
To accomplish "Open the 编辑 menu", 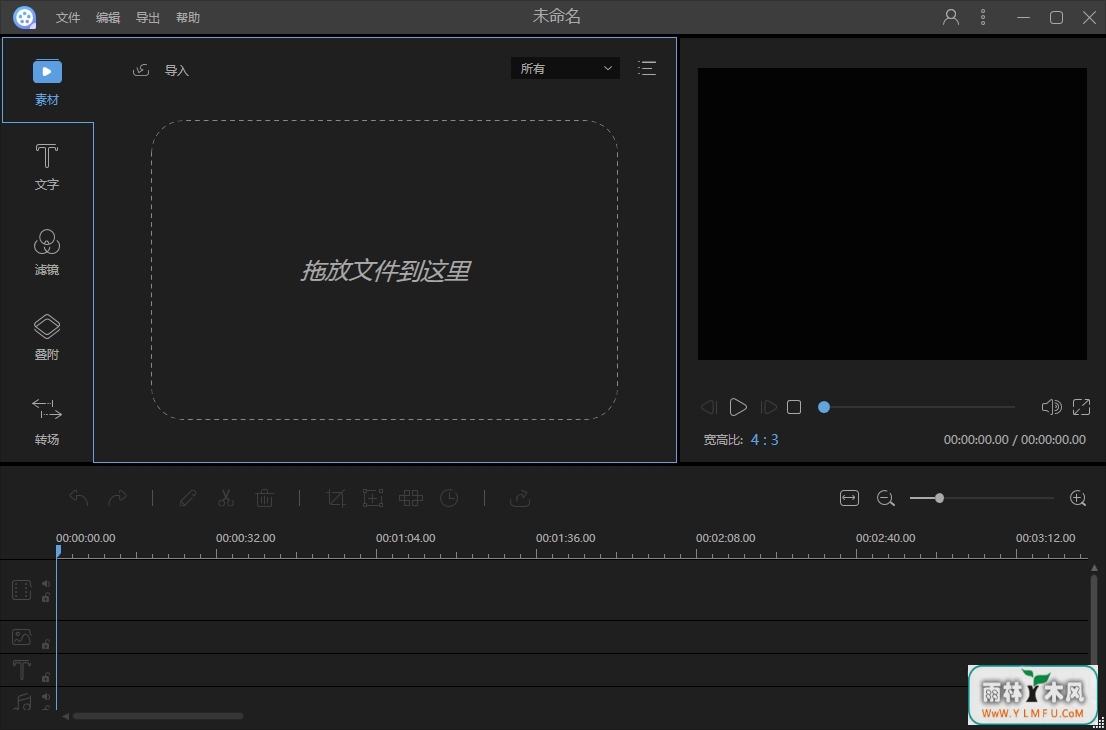I will coord(108,18).
